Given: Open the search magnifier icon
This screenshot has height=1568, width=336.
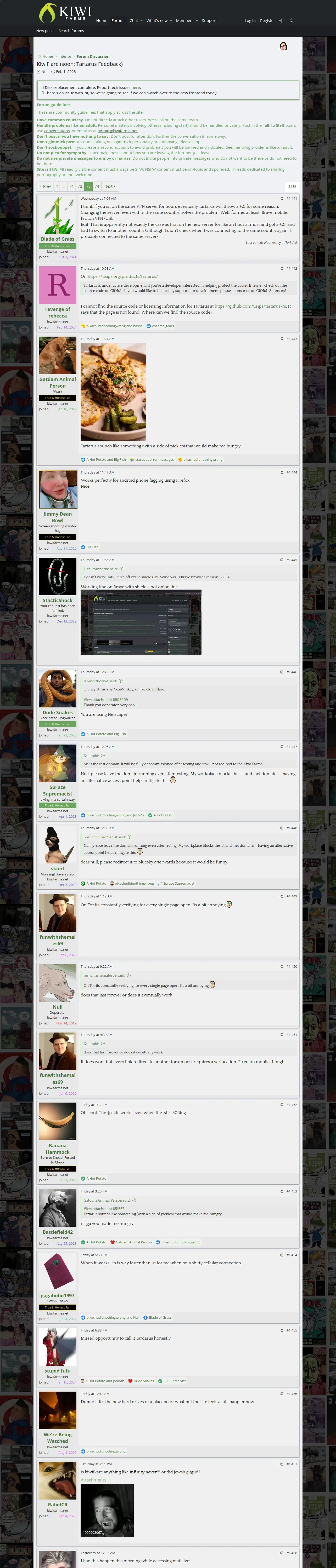Looking at the screenshot, I should (x=292, y=21).
